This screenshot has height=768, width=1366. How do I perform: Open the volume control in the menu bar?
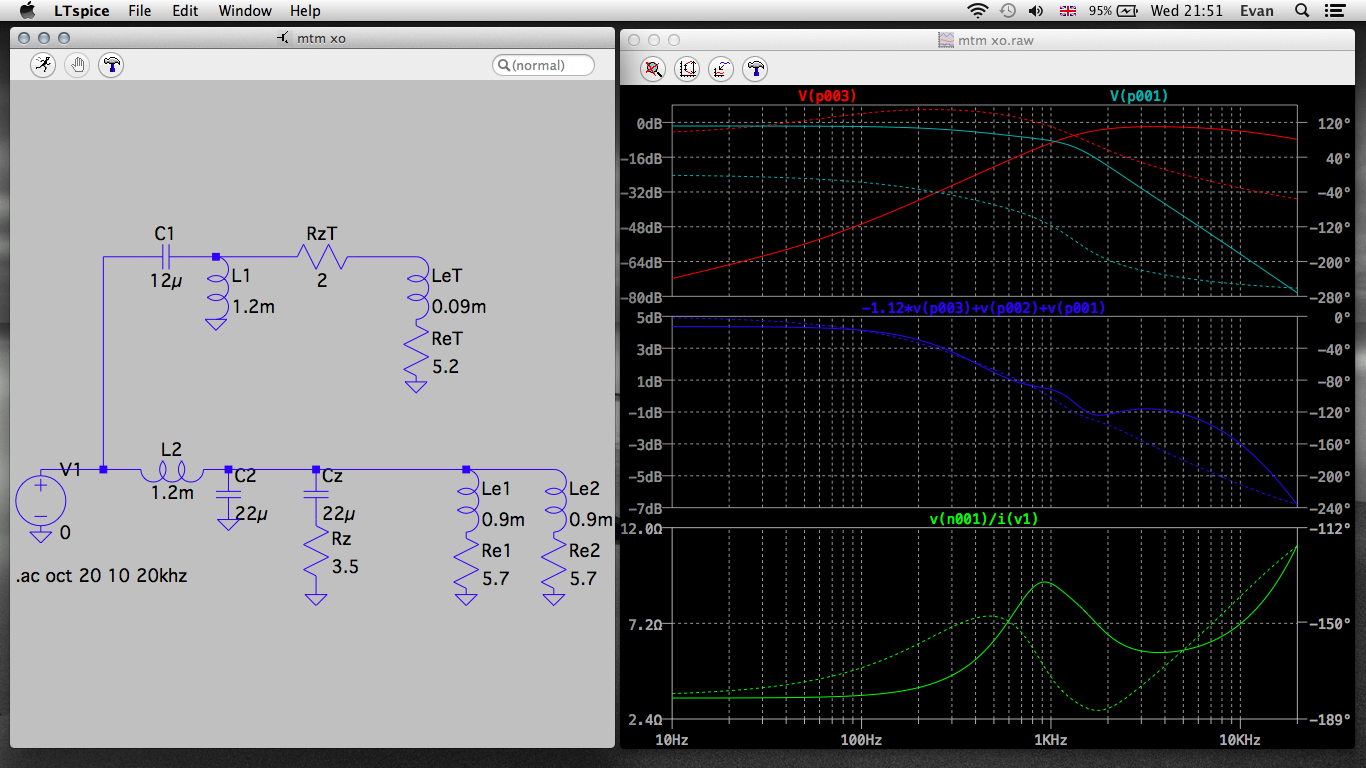[x=1035, y=11]
